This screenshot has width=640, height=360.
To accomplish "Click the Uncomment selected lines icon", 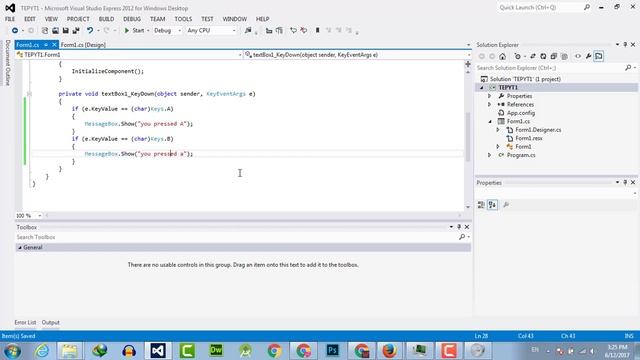I will click(304, 31).
